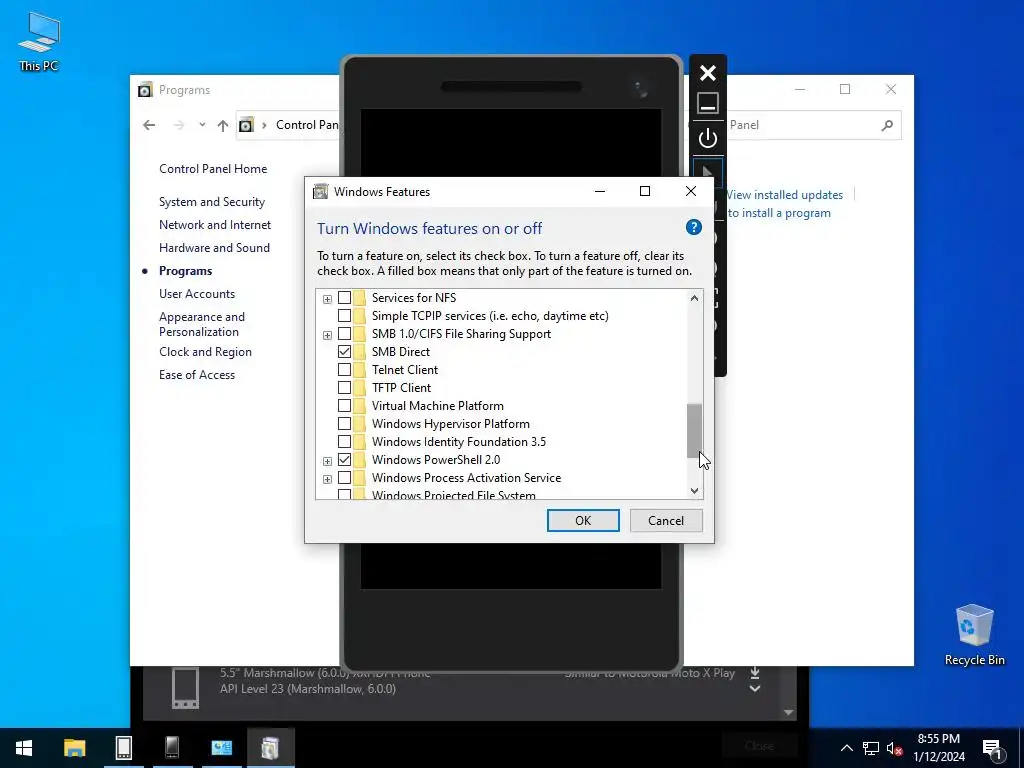The image size is (1024, 768).
Task: Expand Windows Process Activation Service node
Action: point(327,479)
